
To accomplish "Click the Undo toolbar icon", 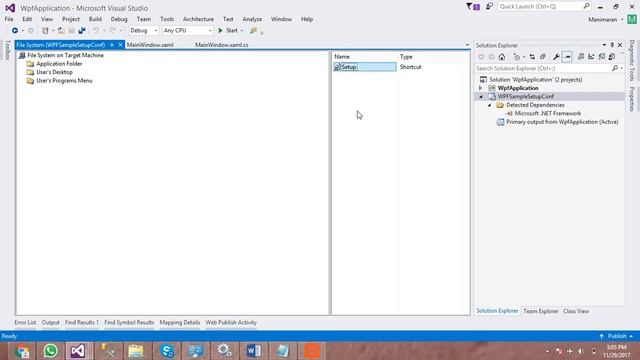I will point(96,31).
